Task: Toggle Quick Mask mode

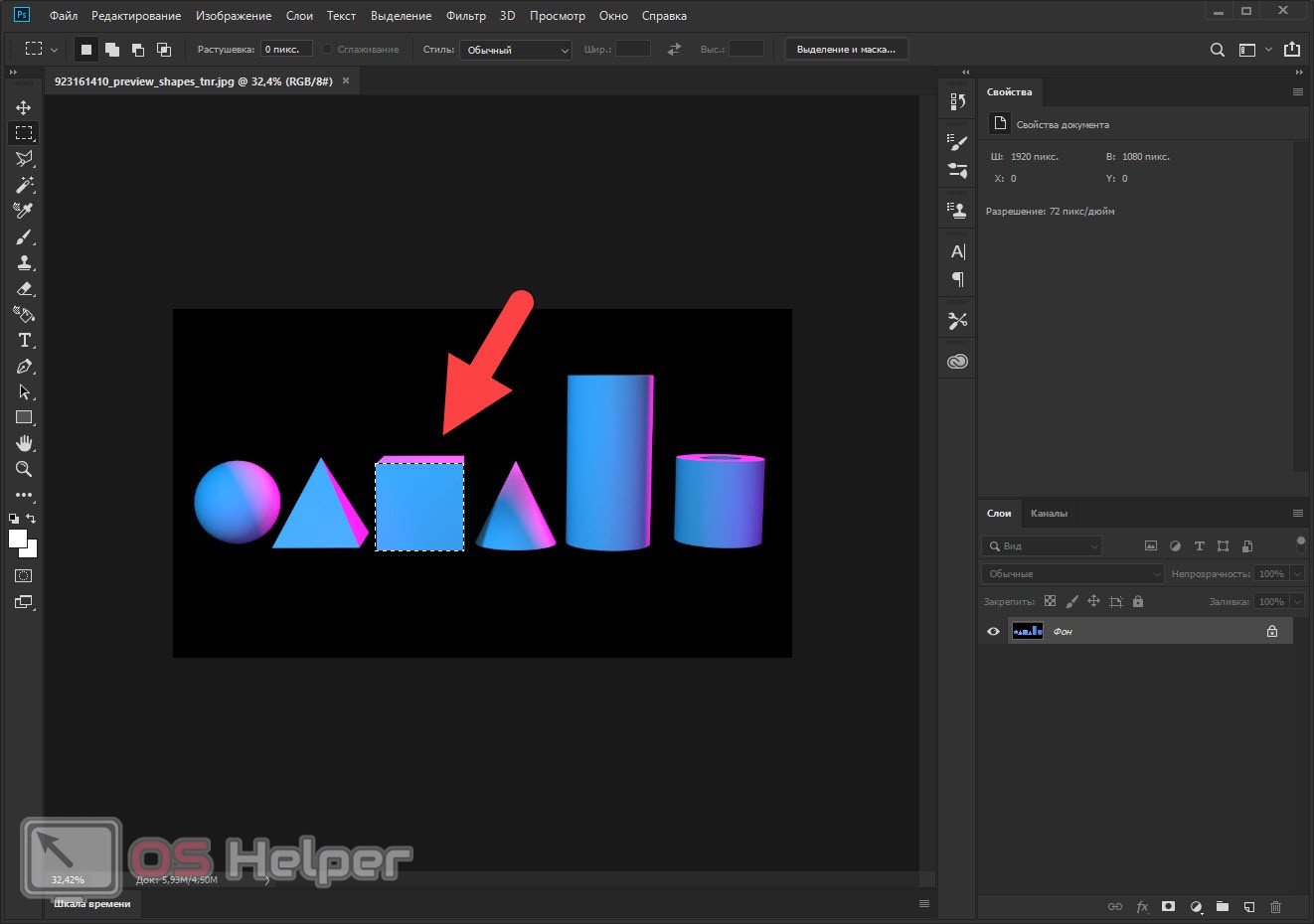Action: point(24,576)
